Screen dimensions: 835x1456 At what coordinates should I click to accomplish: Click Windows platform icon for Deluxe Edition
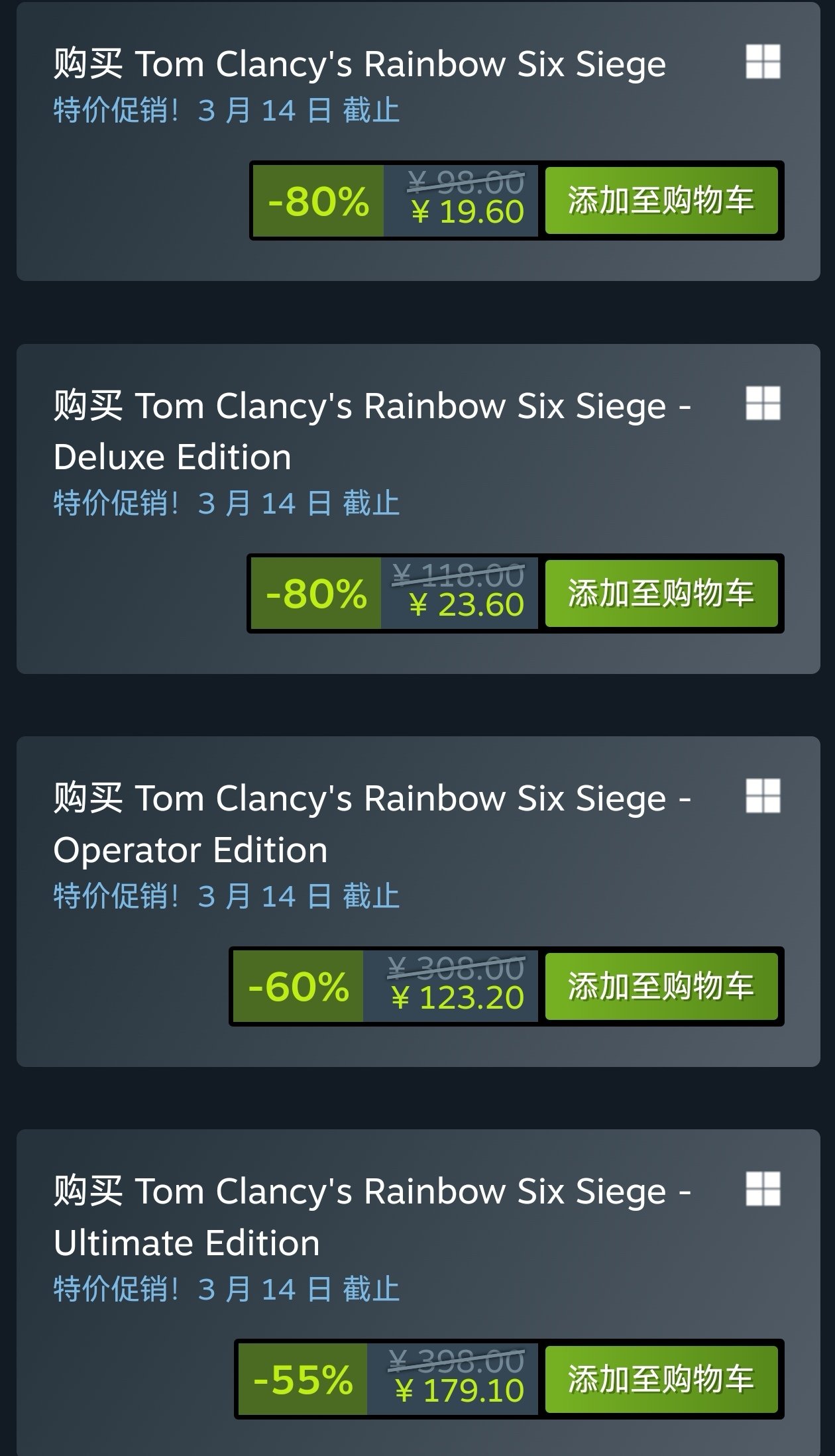pos(763,403)
